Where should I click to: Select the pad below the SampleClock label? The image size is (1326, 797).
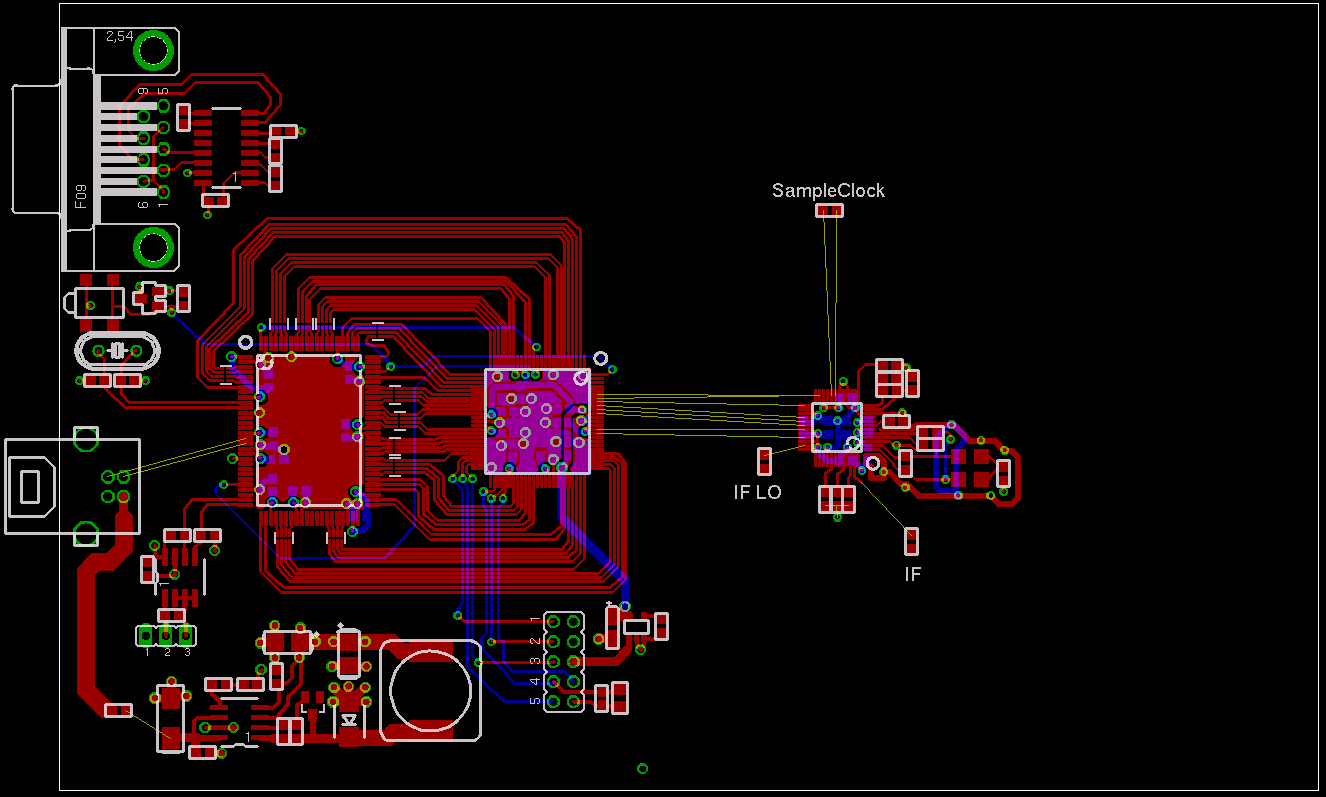(829, 210)
